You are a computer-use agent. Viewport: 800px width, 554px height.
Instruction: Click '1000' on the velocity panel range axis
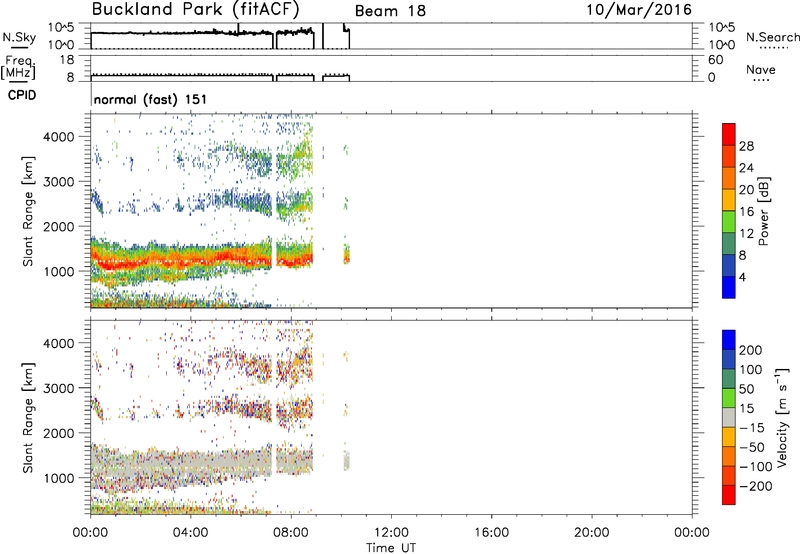pyautogui.click(x=58, y=478)
